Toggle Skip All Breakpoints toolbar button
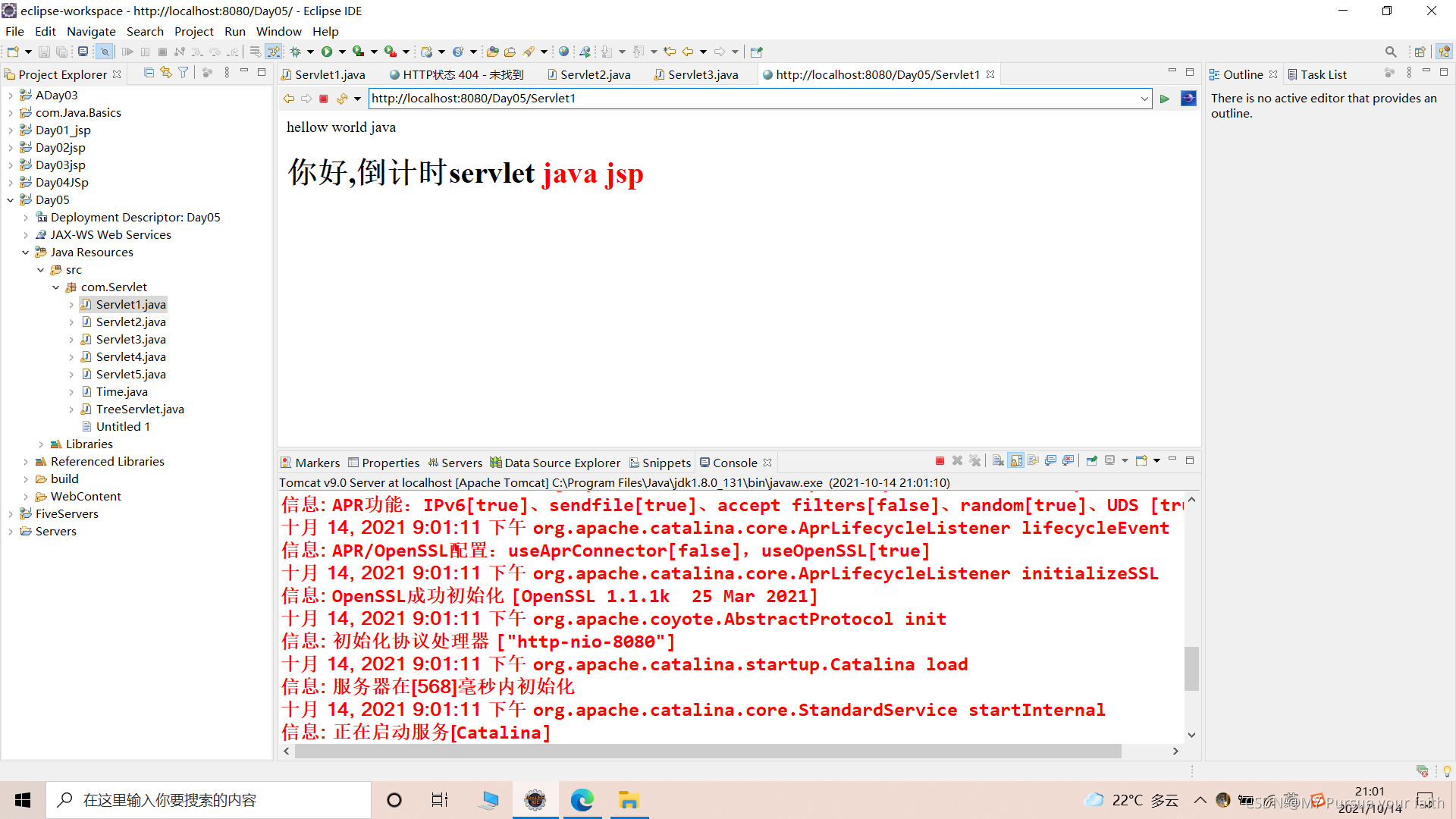 (105, 52)
